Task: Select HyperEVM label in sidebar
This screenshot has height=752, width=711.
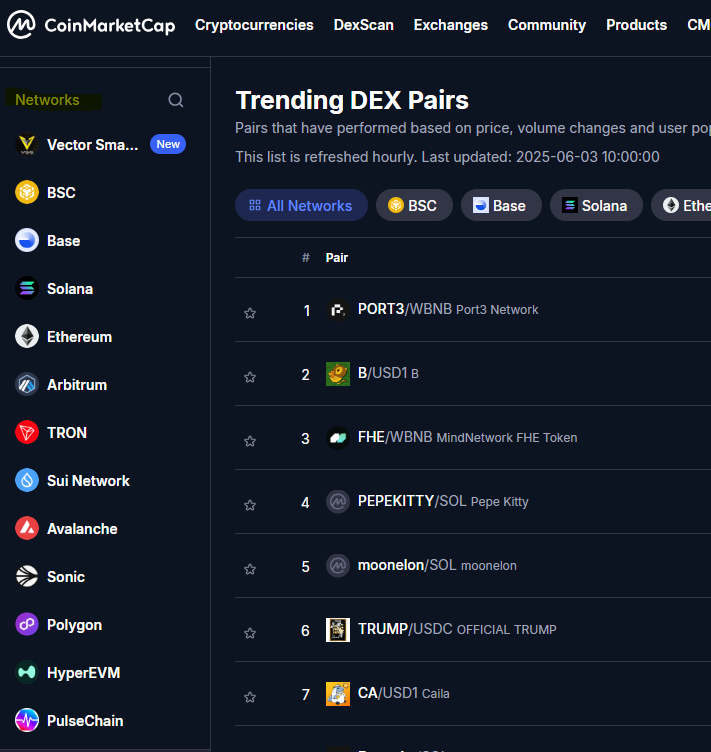Action: pyautogui.click(x=83, y=673)
